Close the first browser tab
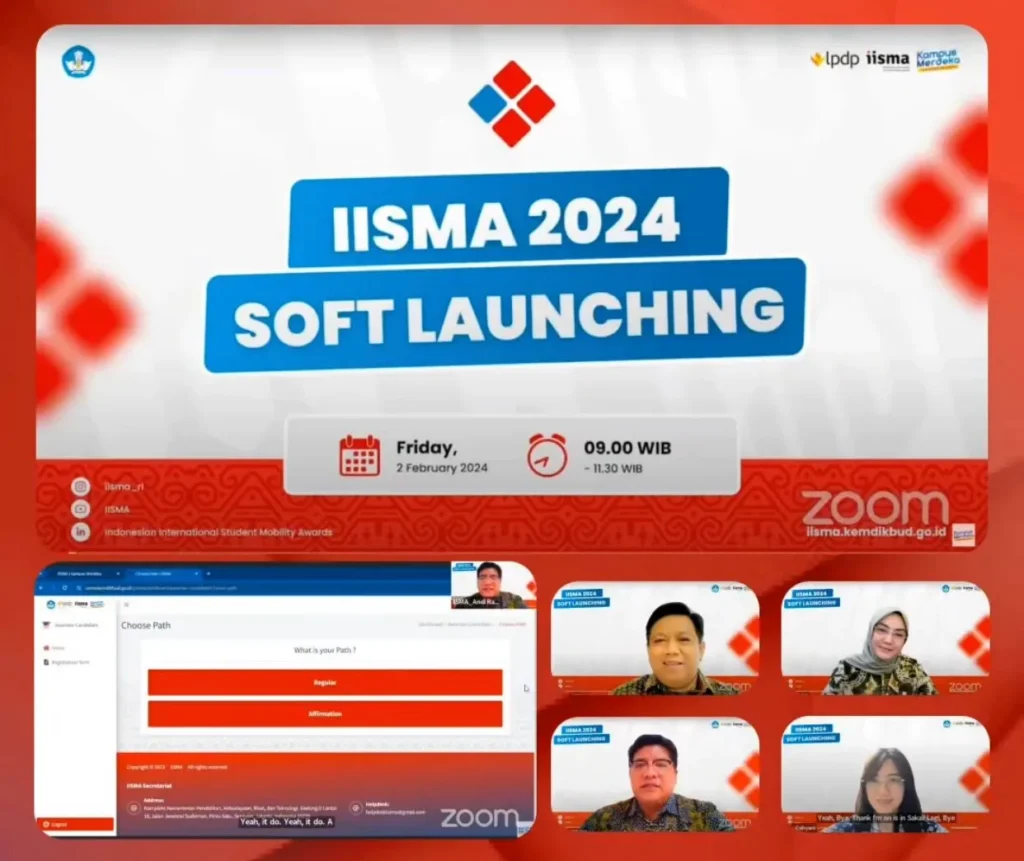Screen dimensions: 1024x861 118,574
